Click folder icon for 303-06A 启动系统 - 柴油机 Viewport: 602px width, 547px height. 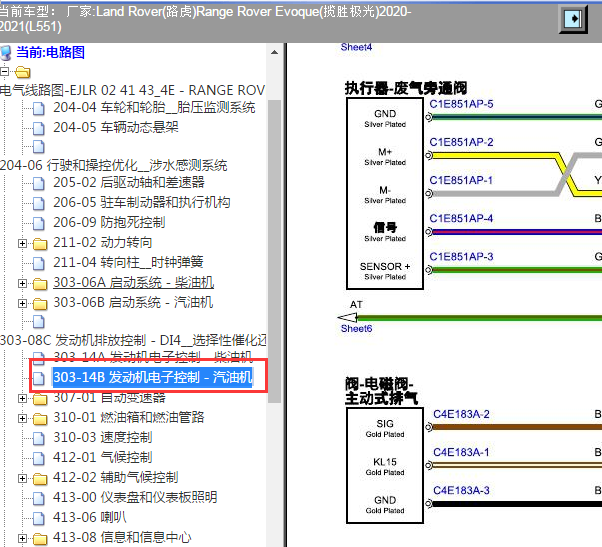click(40, 283)
